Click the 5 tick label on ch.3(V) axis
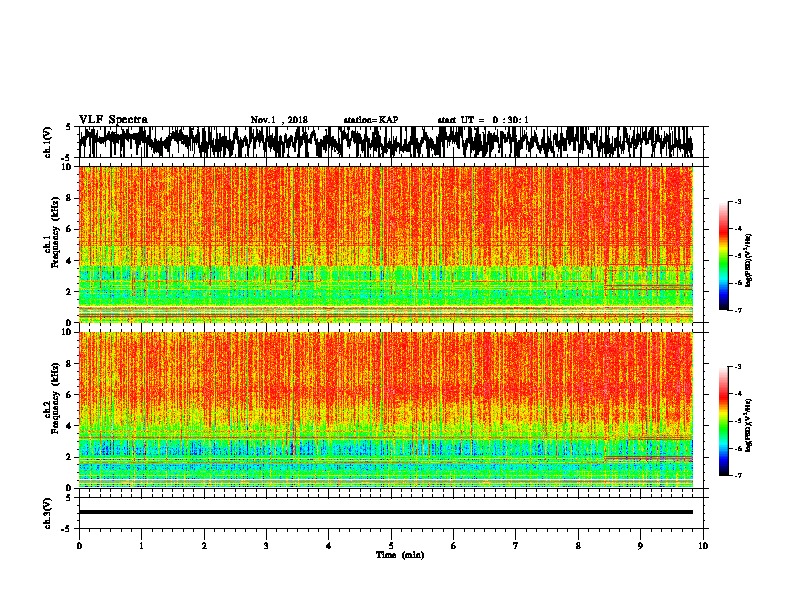The width and height of the screenshot is (792, 612). [x=69, y=498]
